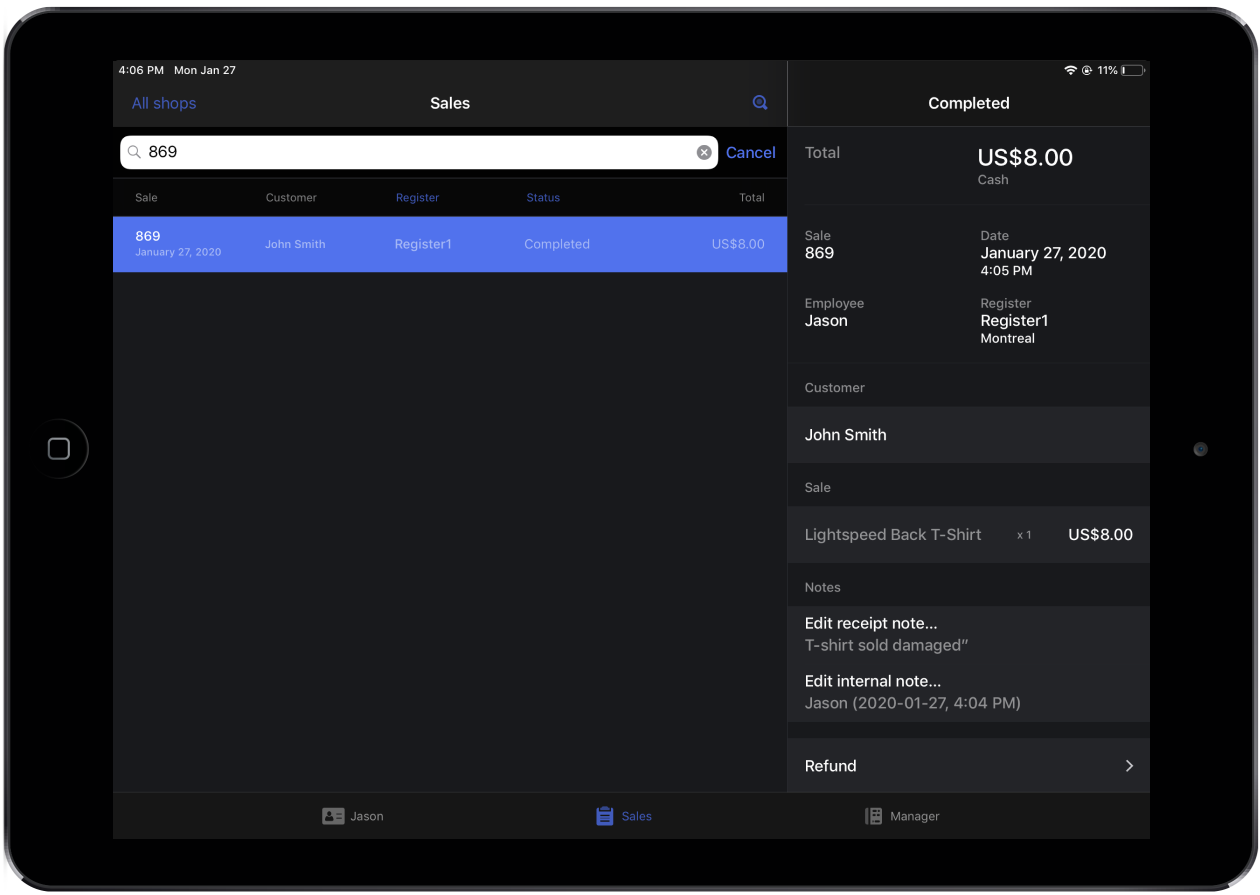Open the Refund option

tap(968, 766)
